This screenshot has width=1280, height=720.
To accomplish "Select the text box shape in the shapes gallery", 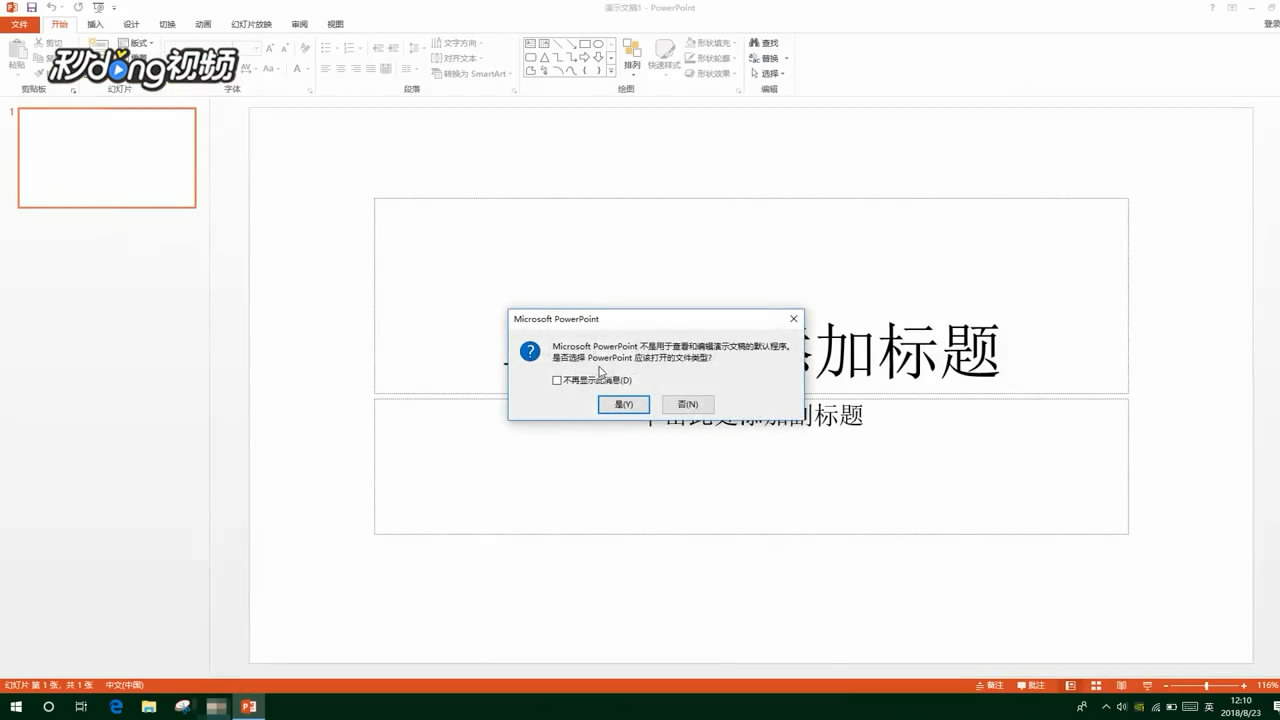I will point(530,44).
